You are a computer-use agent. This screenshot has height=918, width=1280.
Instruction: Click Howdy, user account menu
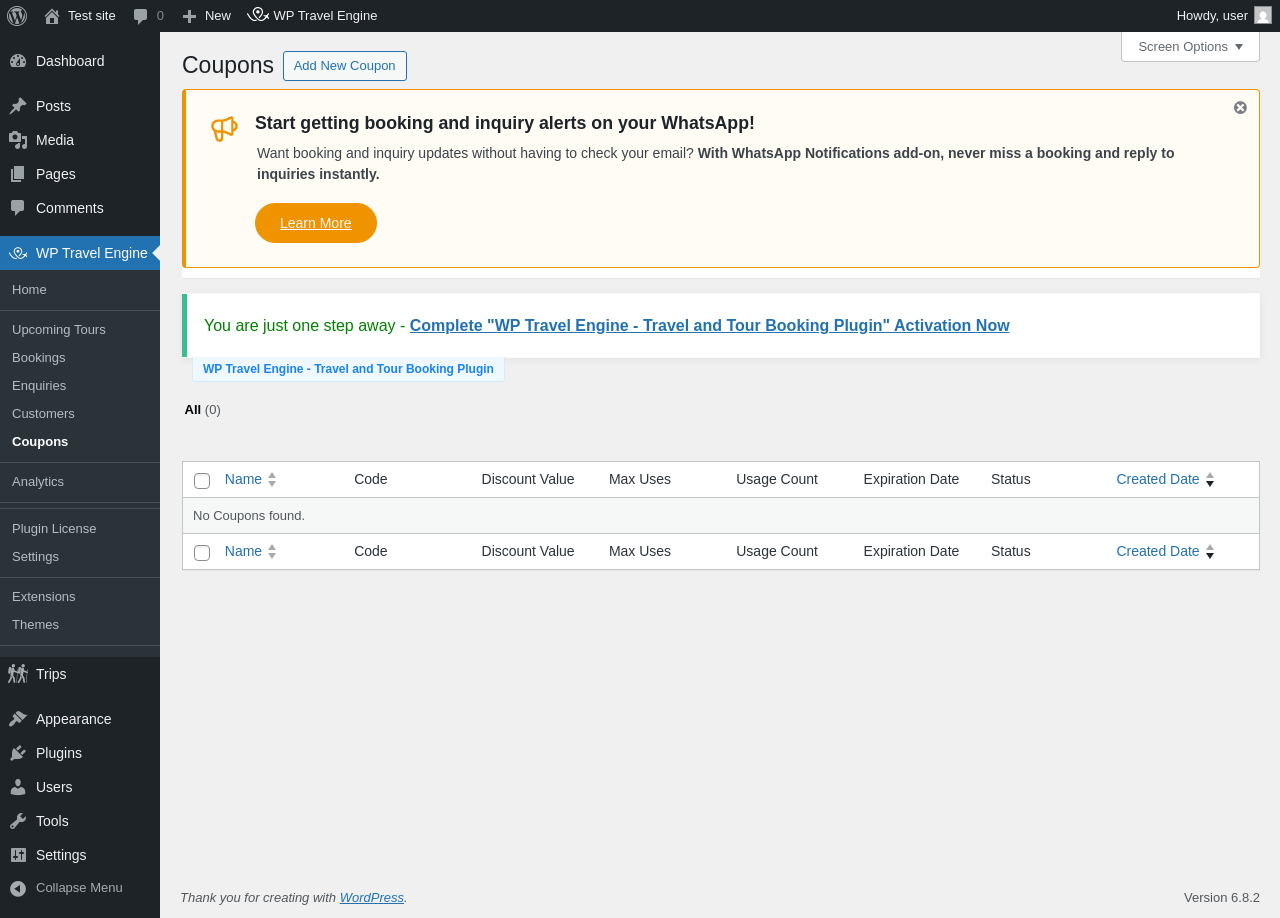(1223, 16)
